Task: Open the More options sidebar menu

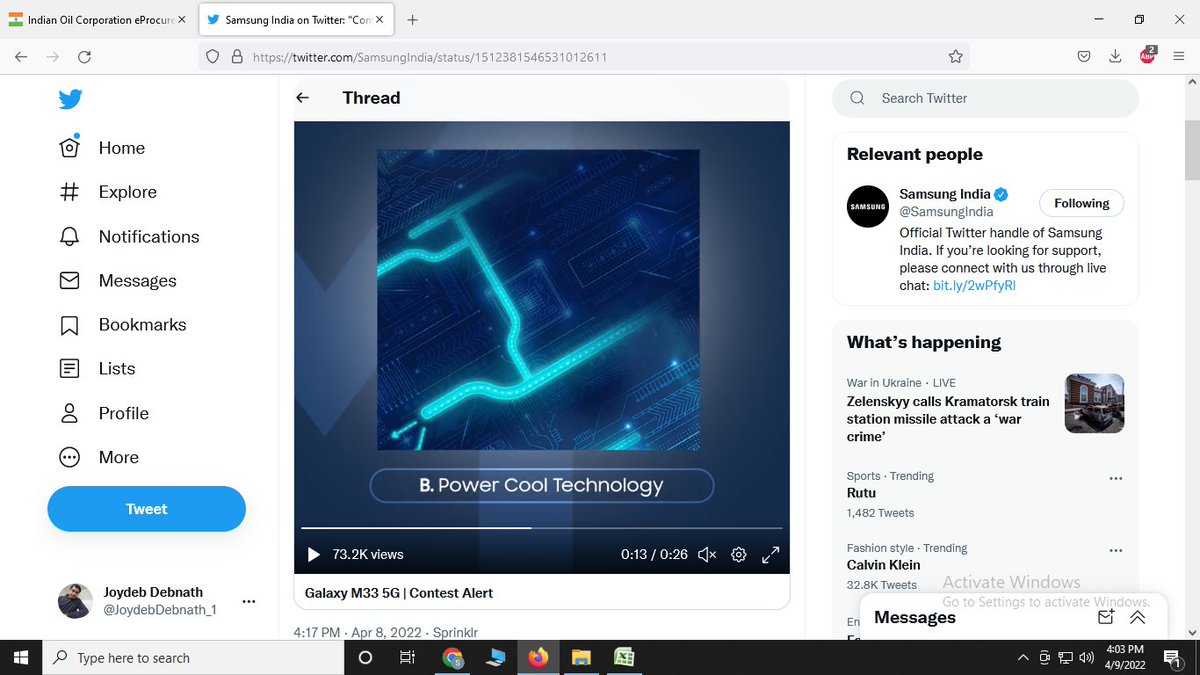Action: coord(69,457)
